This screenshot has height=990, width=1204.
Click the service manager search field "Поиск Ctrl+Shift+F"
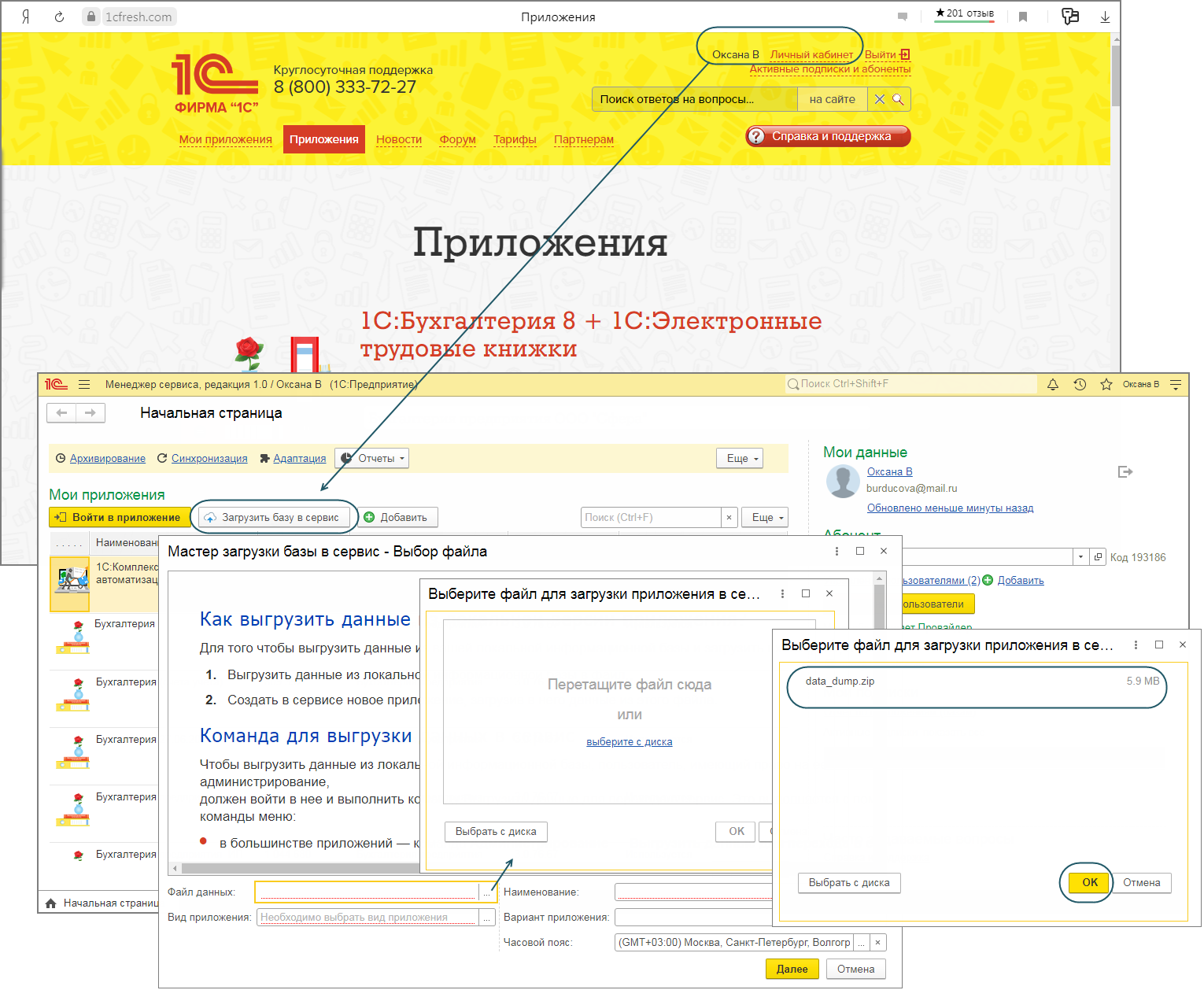(x=910, y=383)
